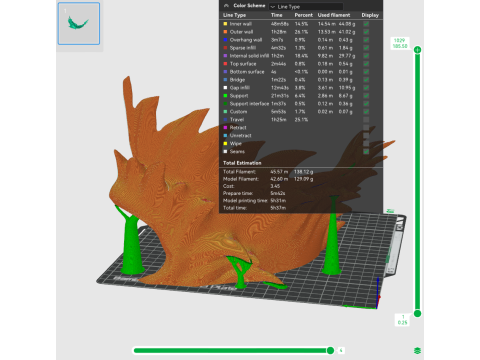Screen dimensions: 480x360
Task: Click Outer wall time value 1h28m
Action: [279, 32]
